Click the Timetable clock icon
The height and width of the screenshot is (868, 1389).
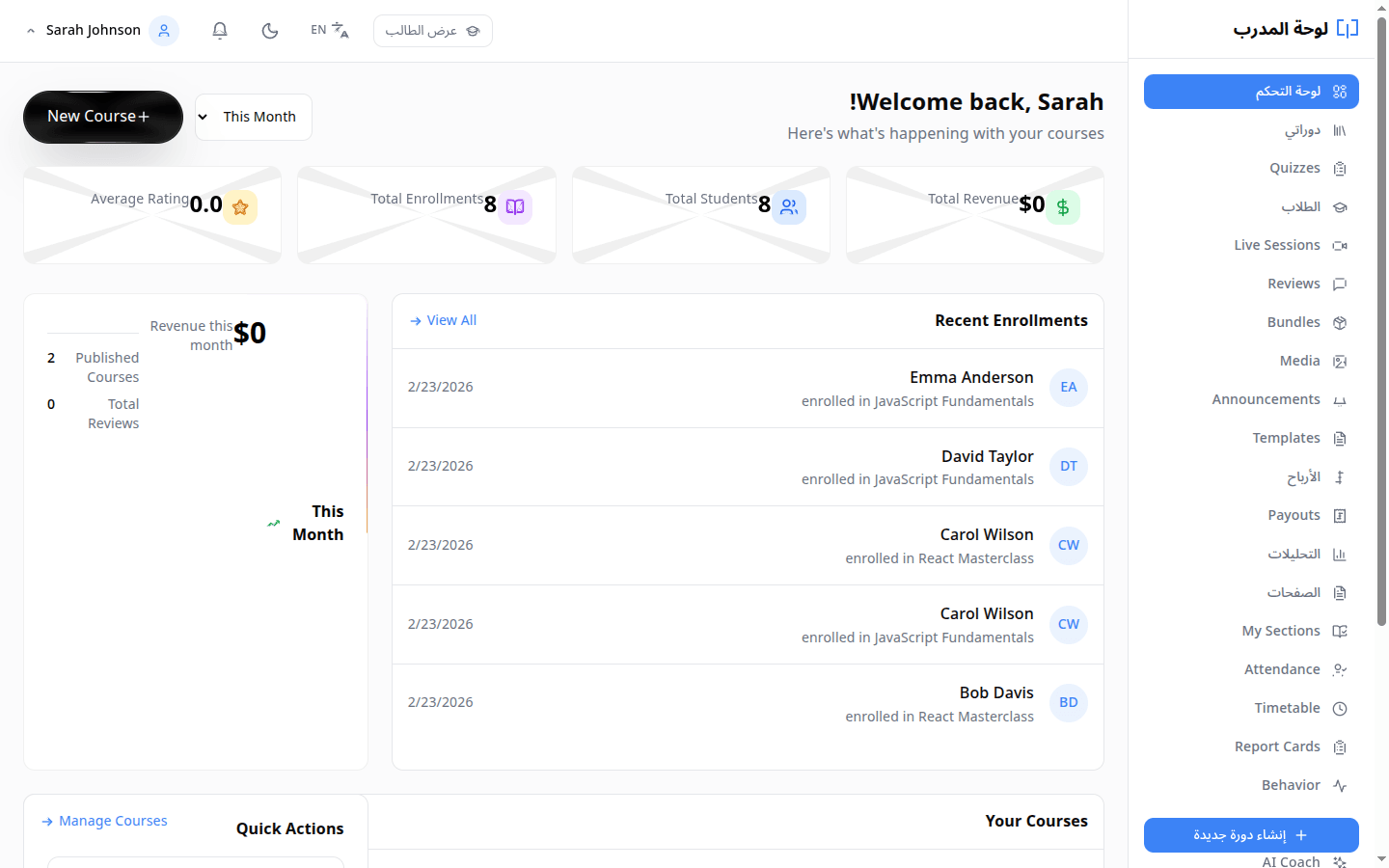(x=1340, y=708)
